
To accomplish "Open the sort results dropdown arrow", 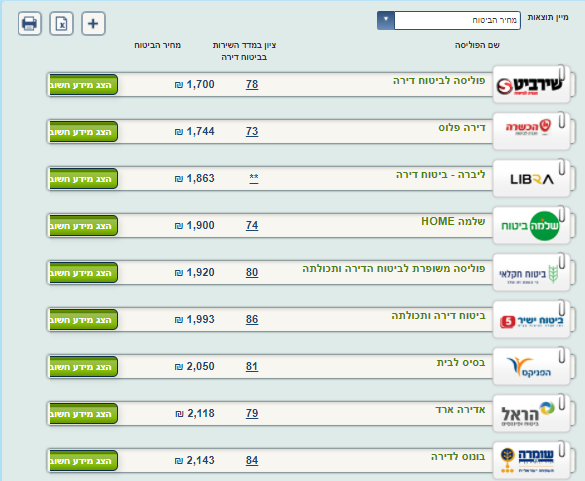I will click(x=386, y=20).
